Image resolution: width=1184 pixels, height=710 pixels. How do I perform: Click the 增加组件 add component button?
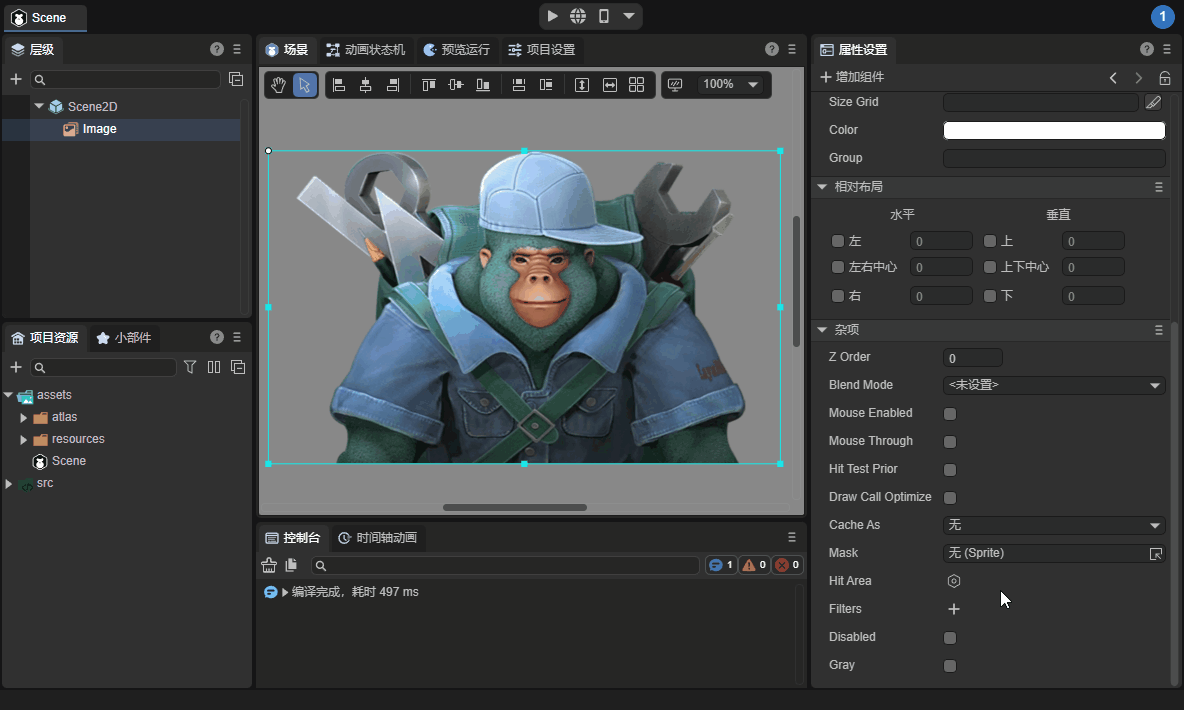[852, 77]
